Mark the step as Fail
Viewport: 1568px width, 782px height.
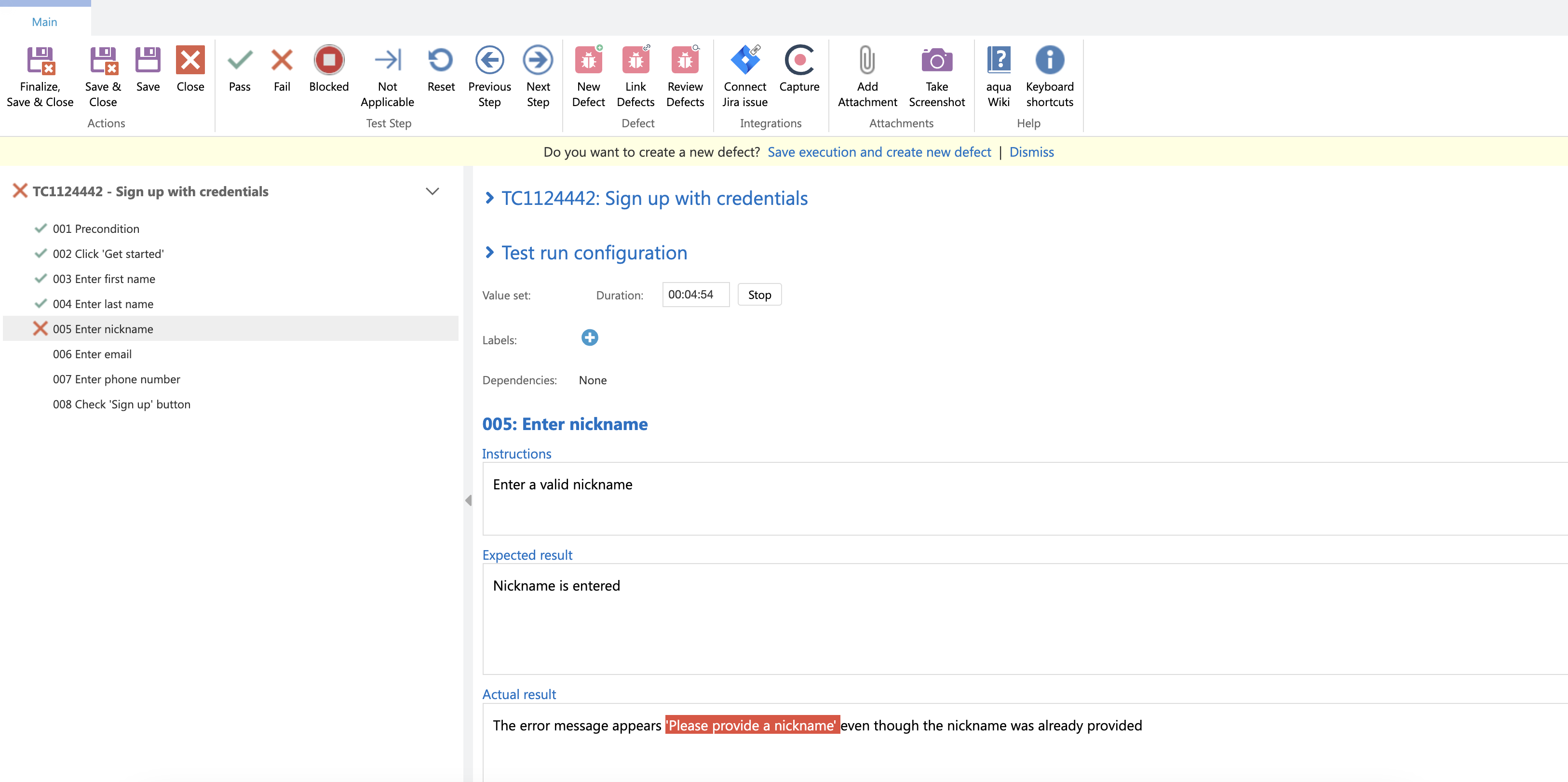point(281,60)
